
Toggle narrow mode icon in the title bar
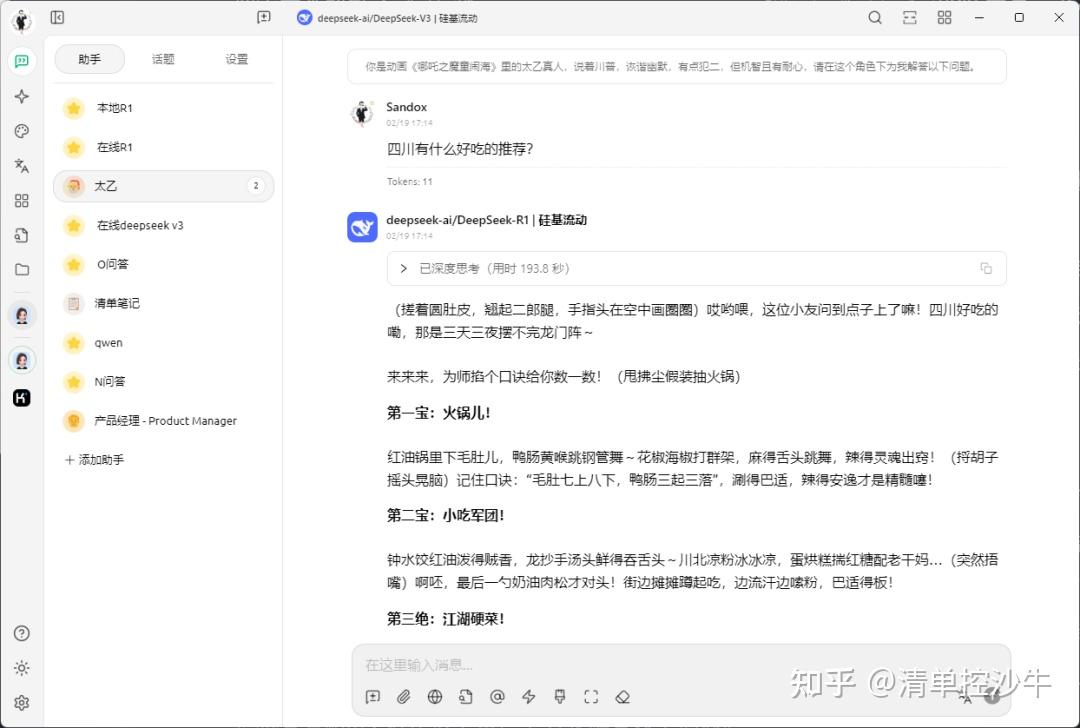click(909, 17)
